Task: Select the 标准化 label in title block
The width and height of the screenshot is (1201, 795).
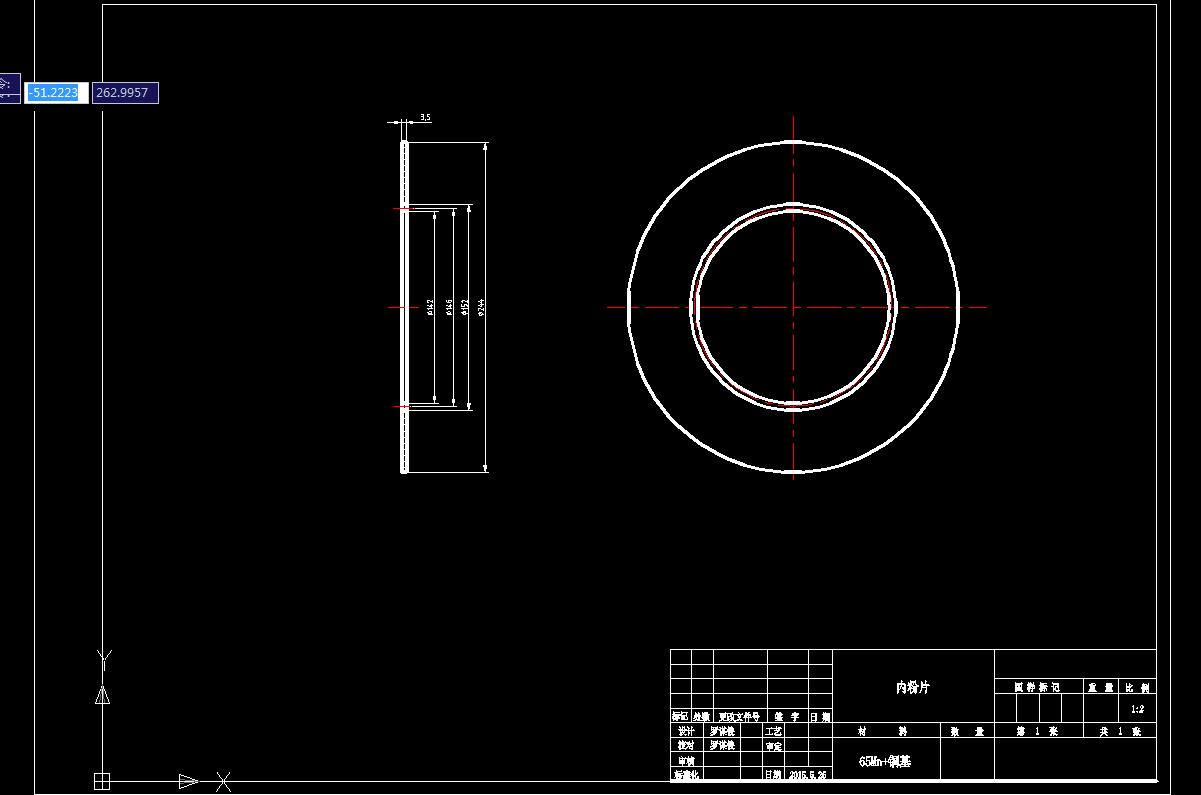Action: pyautogui.click(x=687, y=775)
